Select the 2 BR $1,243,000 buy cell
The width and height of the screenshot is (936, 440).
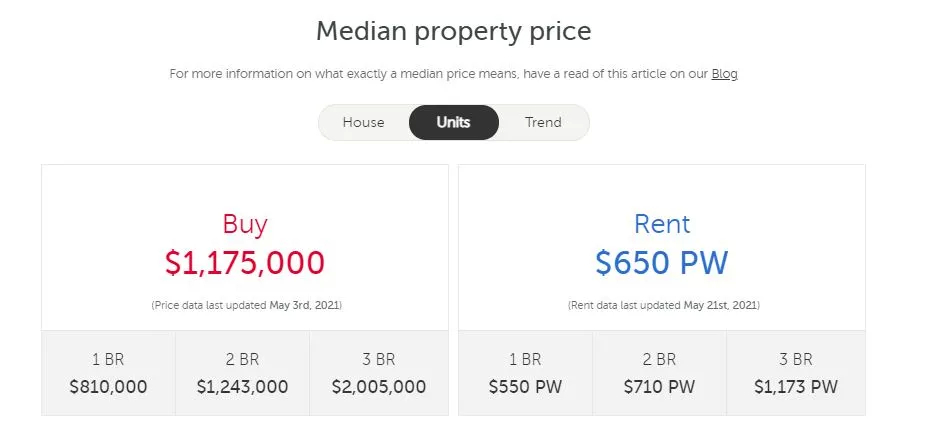tap(242, 373)
